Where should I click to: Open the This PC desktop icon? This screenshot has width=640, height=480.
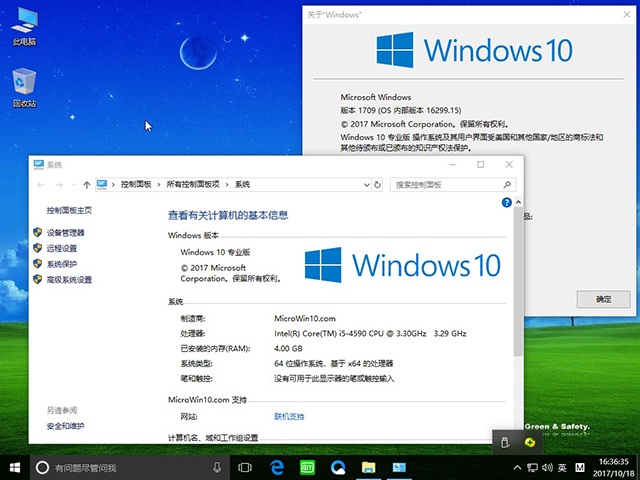pos(24,25)
